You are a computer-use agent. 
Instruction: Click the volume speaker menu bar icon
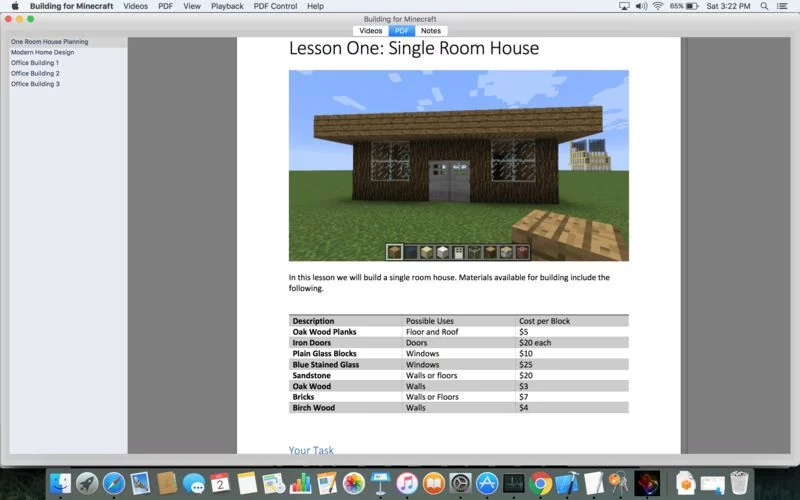click(641, 6)
